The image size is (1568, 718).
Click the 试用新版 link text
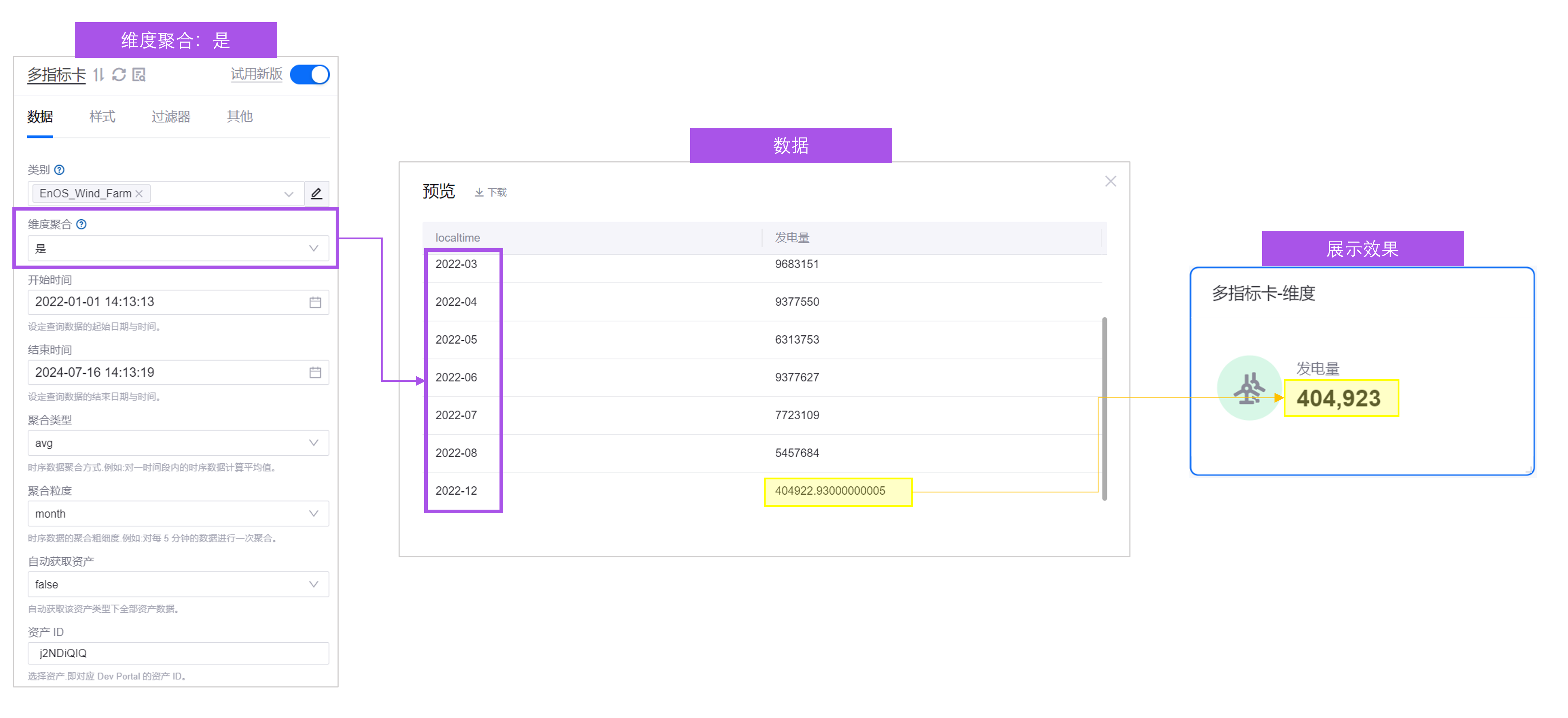click(x=256, y=74)
